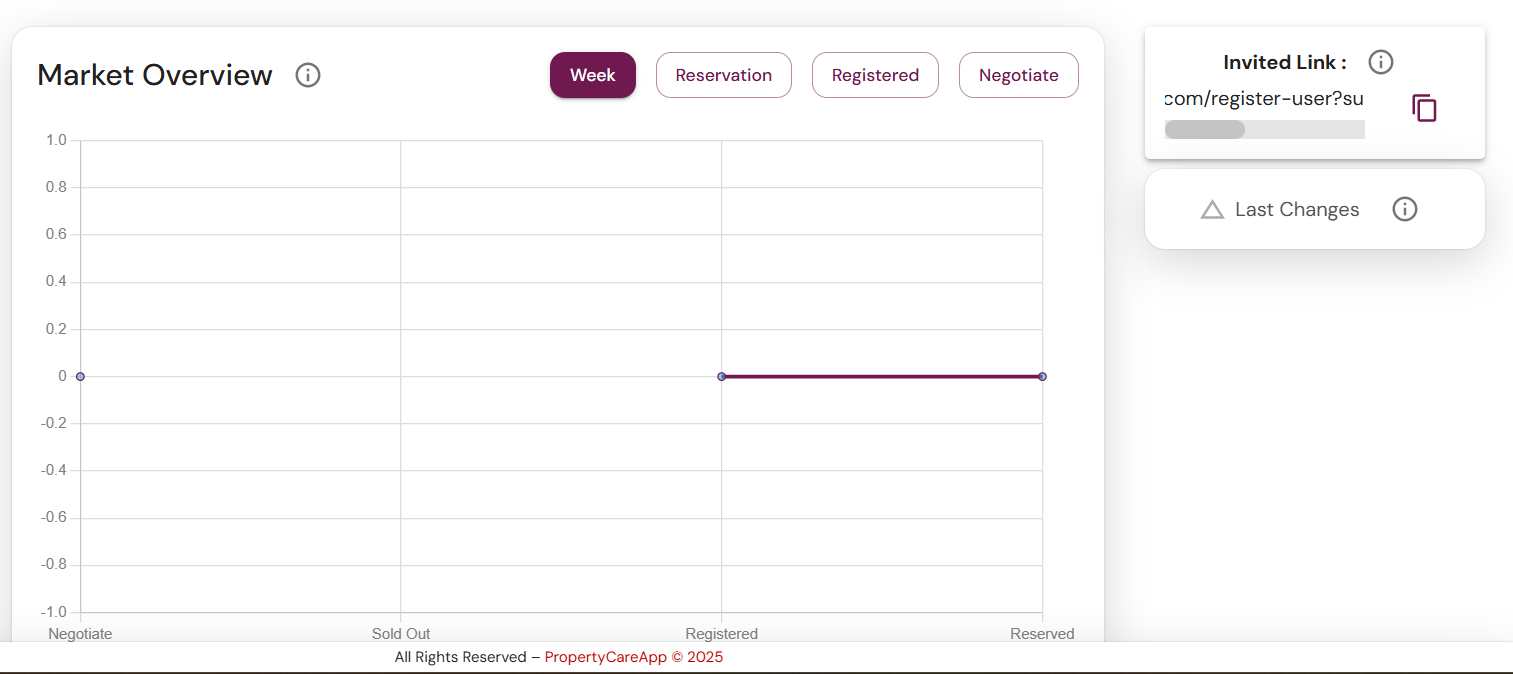Click the purple line between Registered and Reserved
Screen dimensions: 1513x674
click(x=881, y=377)
